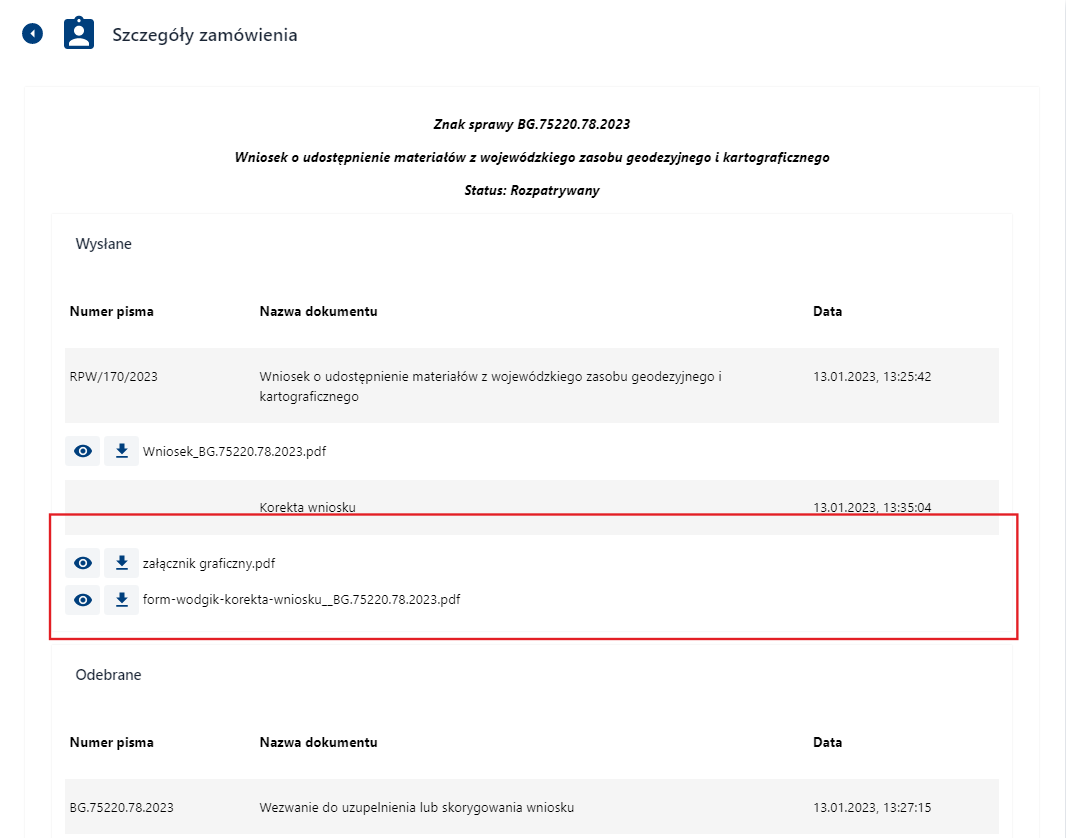Click the Data column header under Odebrane
Screen dimensions: 1067x838
click(x=827, y=742)
